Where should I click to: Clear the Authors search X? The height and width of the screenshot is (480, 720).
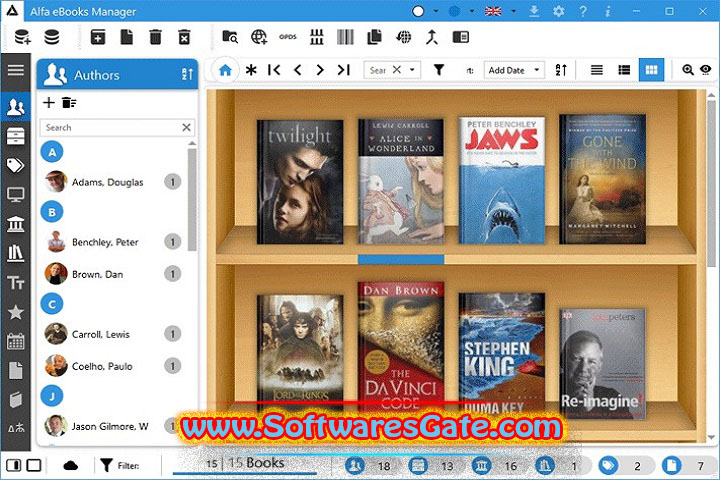(186, 127)
